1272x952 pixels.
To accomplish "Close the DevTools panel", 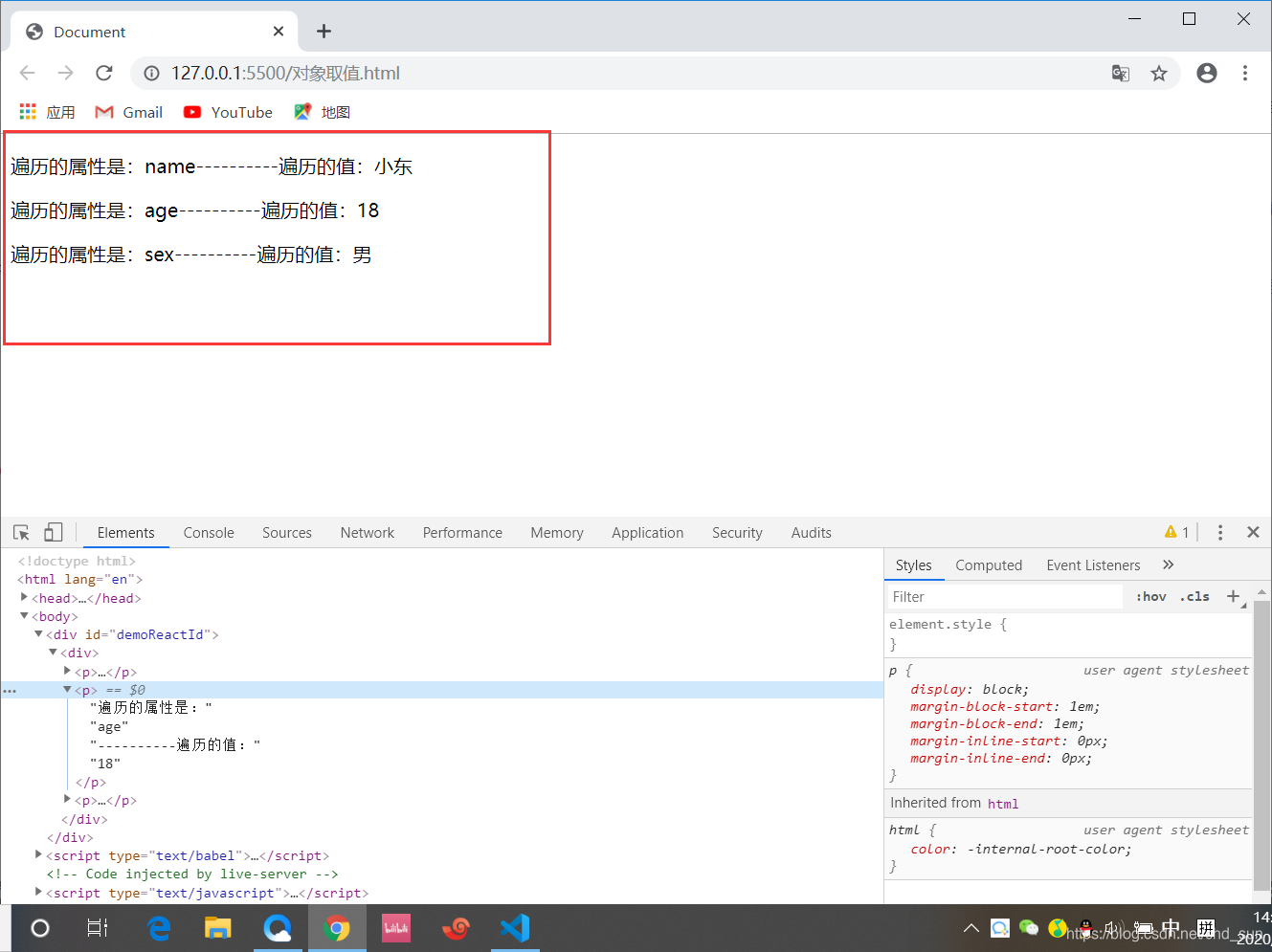I will 1253,532.
